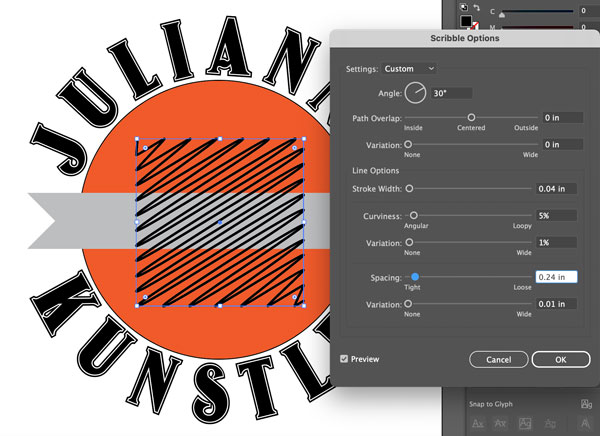The width and height of the screenshot is (600, 436).
Task: Click the Spacing Variation field showing 0.01 in
Action: click(x=556, y=304)
